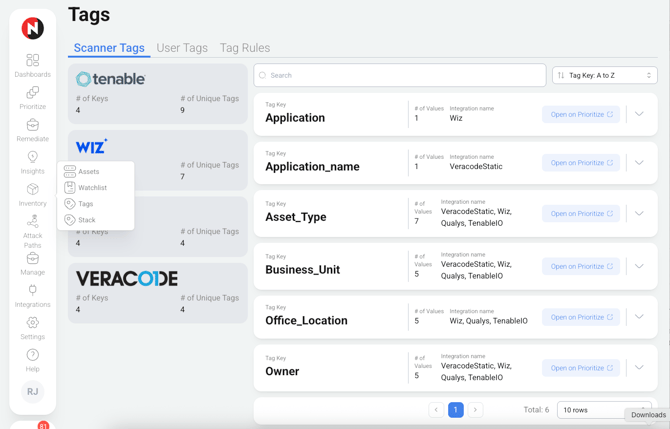Open Settings gear in sidebar
670x429 pixels.
(x=32, y=324)
